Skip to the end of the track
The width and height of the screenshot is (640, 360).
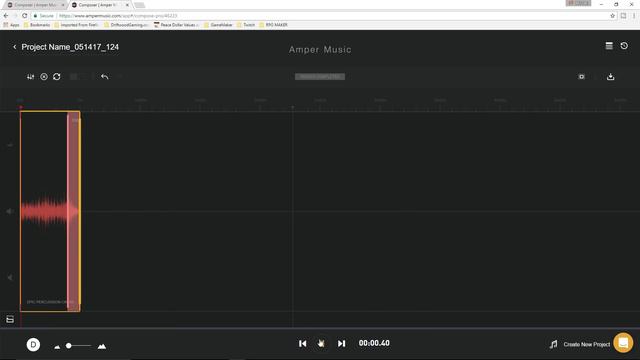point(342,344)
